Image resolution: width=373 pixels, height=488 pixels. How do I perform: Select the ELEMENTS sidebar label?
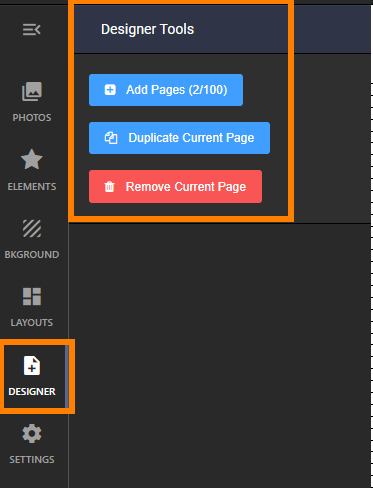coord(32,186)
